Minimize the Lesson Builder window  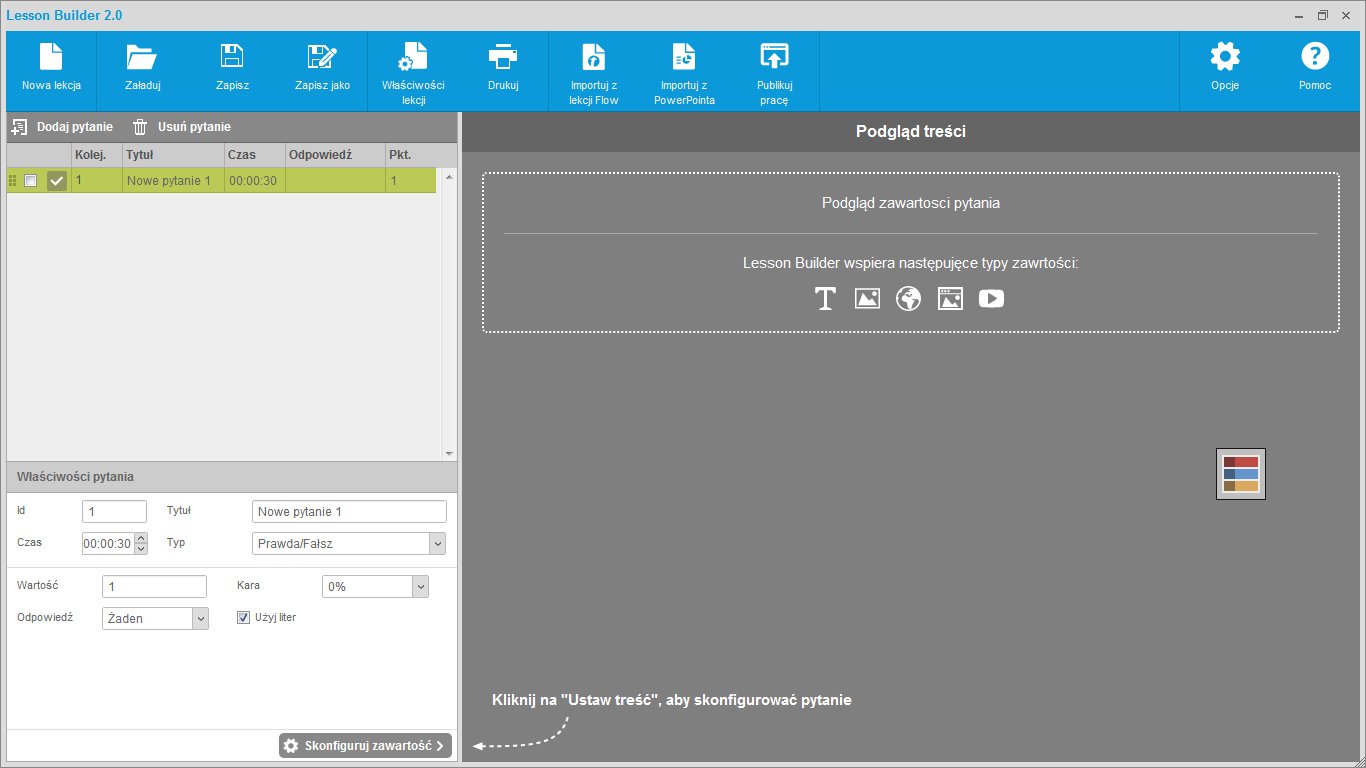click(x=1299, y=15)
